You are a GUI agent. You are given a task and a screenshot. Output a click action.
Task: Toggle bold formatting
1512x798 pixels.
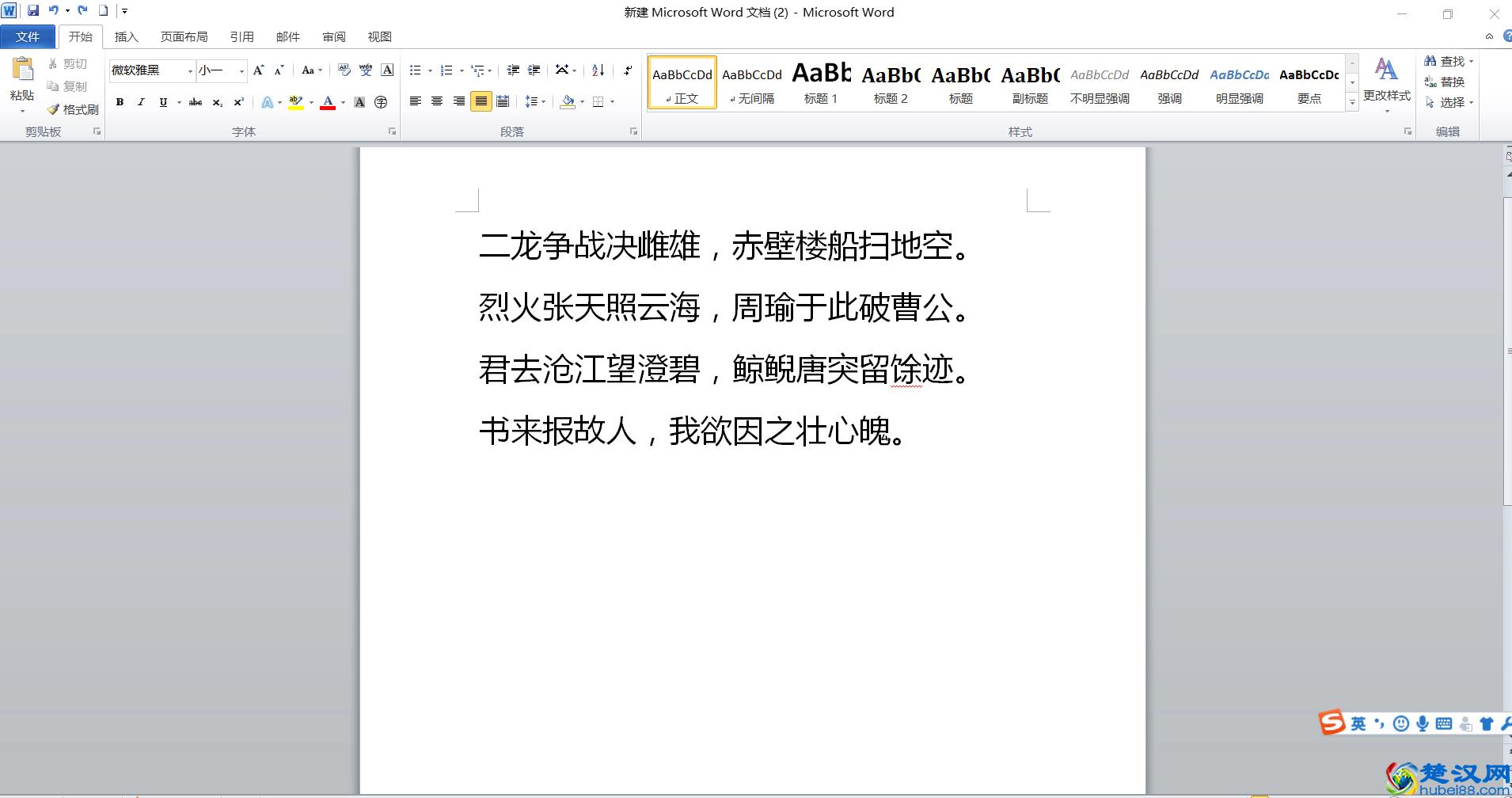[120, 102]
